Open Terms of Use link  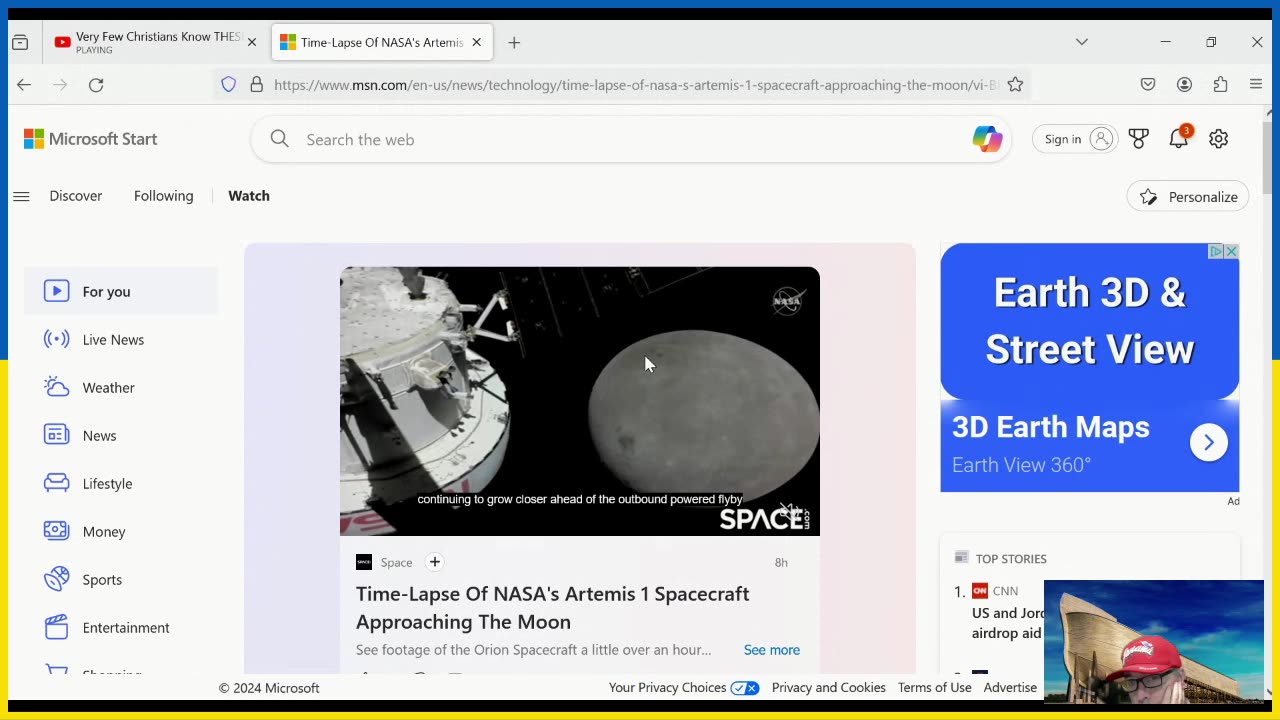coord(934,687)
